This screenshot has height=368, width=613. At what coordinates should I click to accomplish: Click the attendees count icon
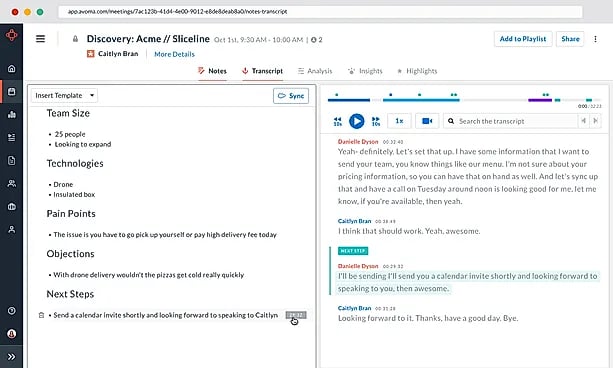click(x=313, y=40)
